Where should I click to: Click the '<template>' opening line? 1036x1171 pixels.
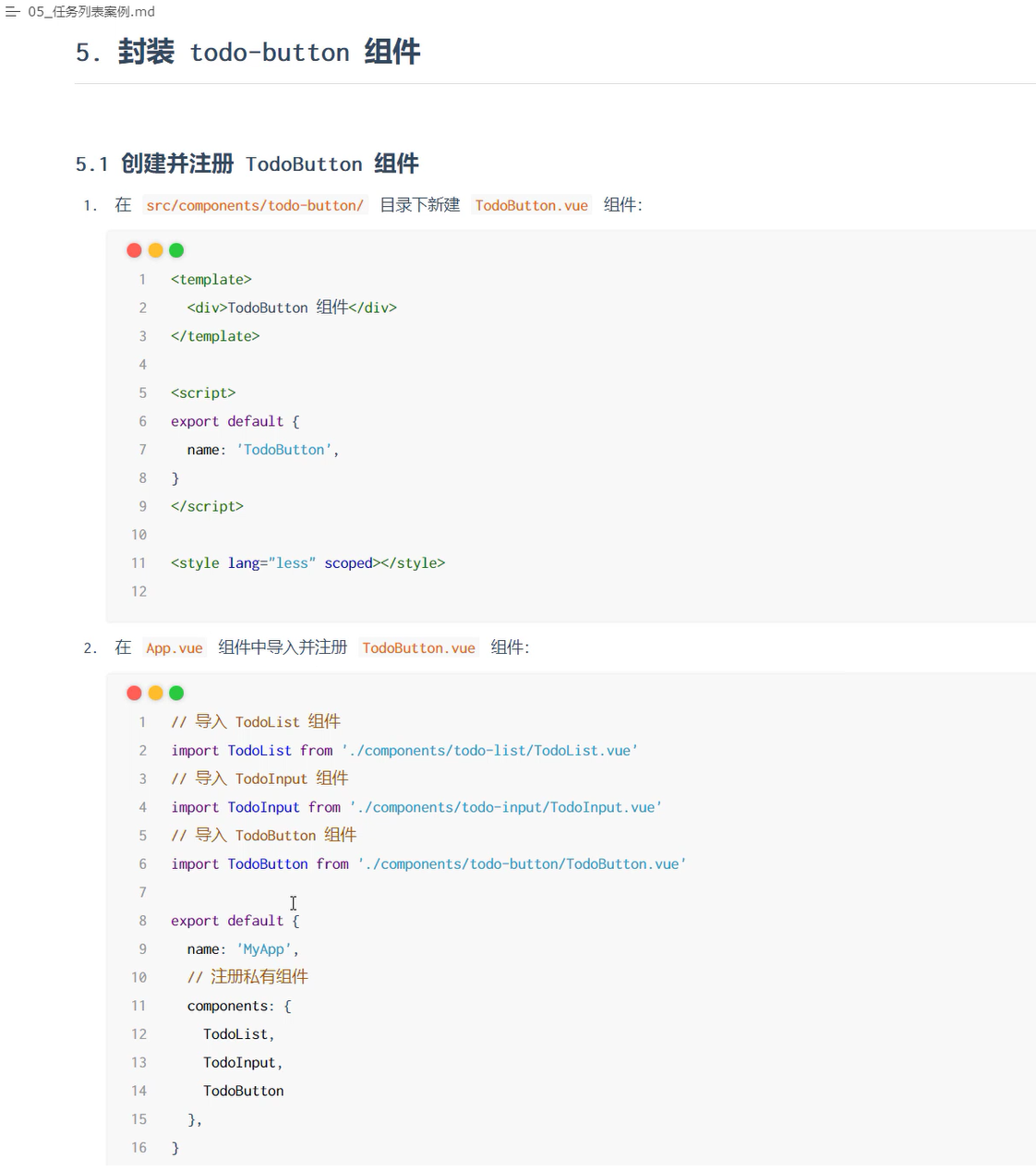211,280
